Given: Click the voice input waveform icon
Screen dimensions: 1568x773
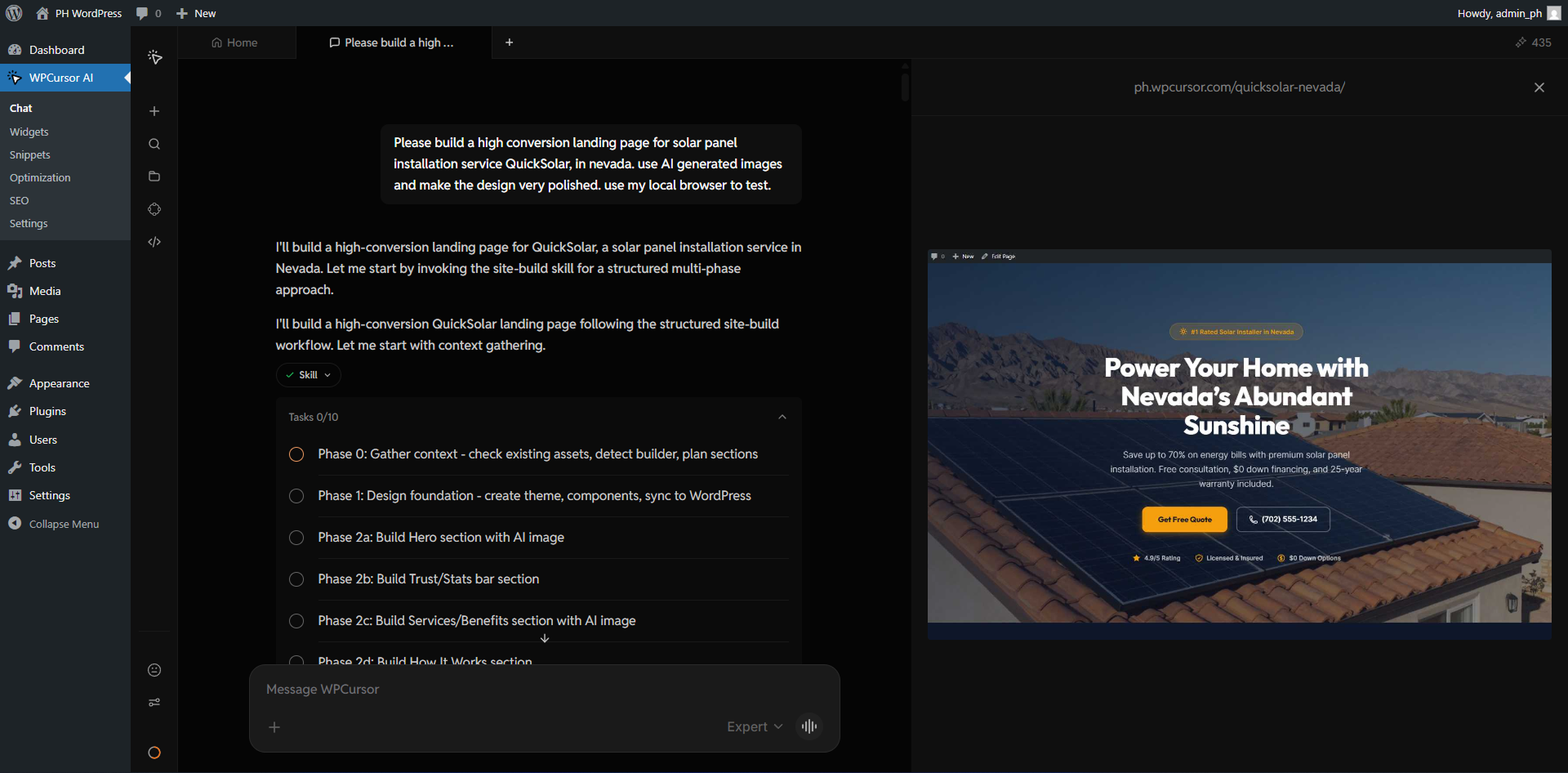Looking at the screenshot, I should (x=808, y=726).
